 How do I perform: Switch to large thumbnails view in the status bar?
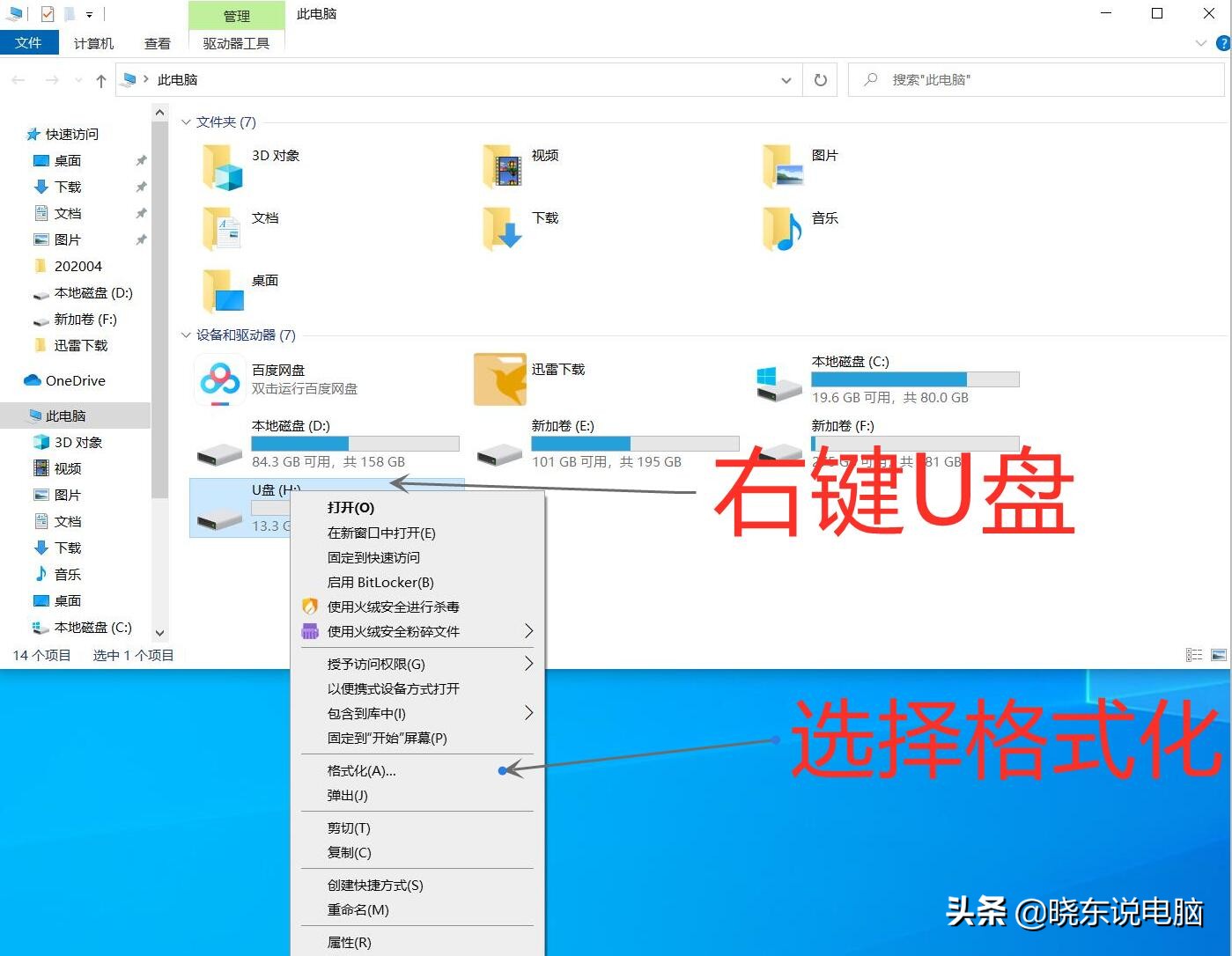coord(1219,654)
